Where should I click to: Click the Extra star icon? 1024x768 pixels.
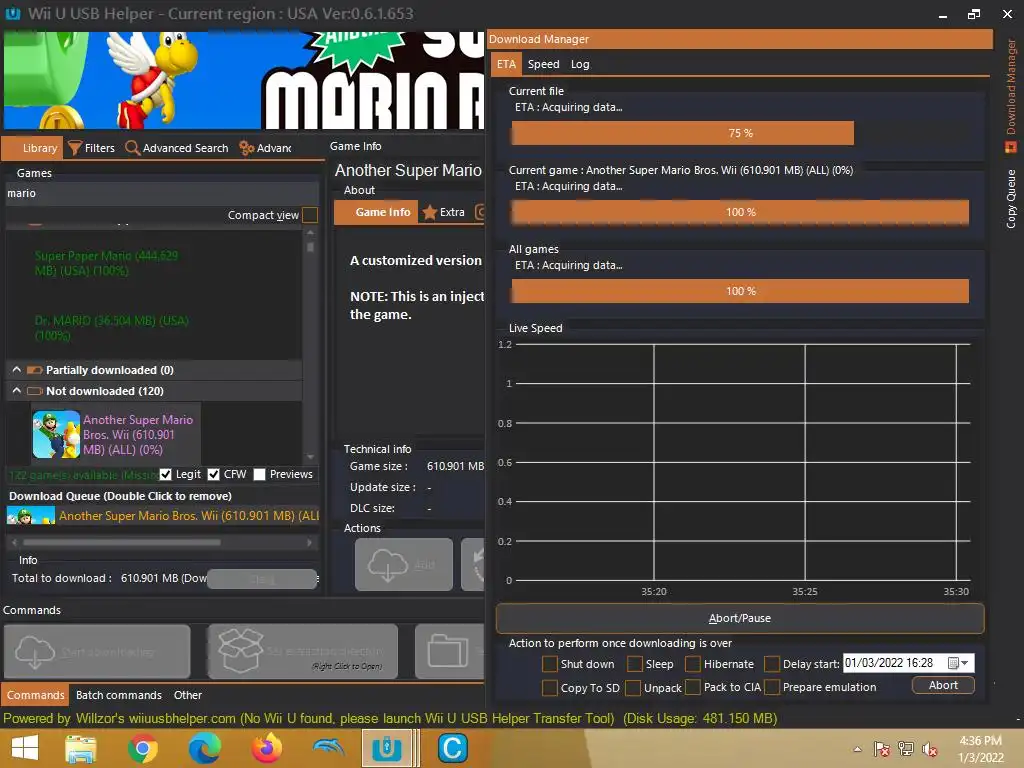point(429,212)
